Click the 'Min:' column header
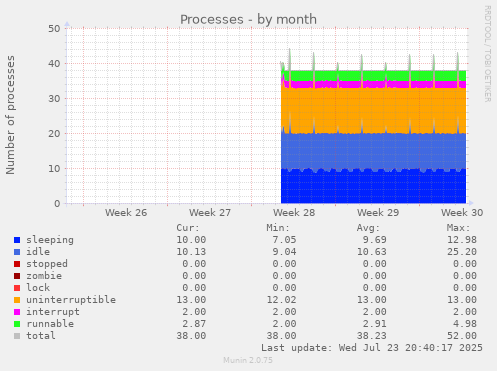Viewport: 497px width, 371px height. (x=278, y=228)
